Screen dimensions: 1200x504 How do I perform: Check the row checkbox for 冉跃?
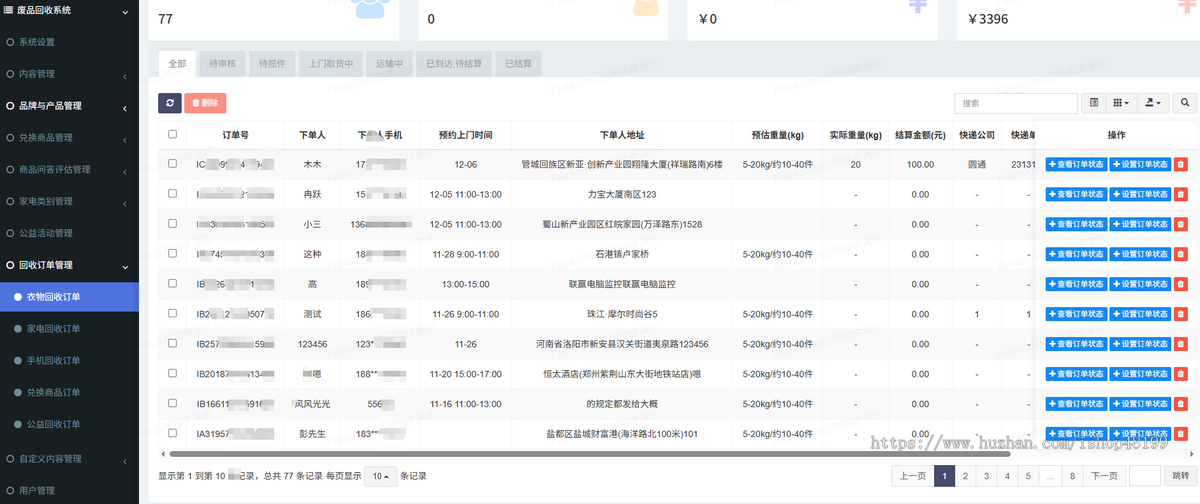coord(173,193)
